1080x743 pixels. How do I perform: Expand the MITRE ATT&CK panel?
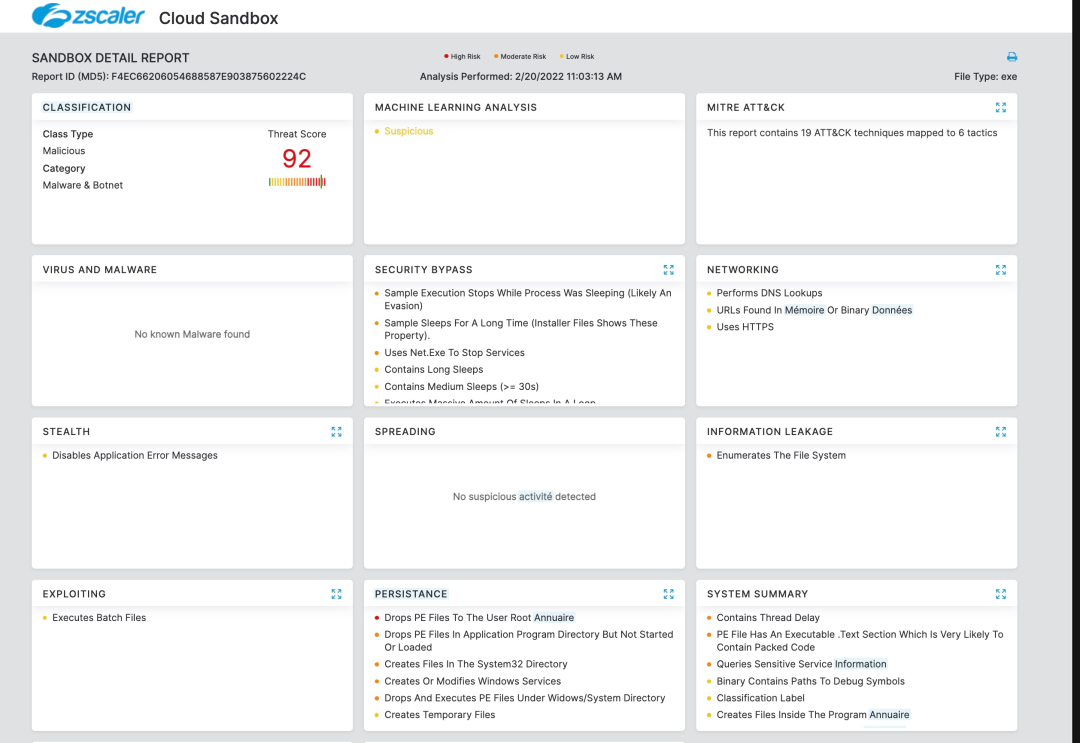click(x=1000, y=107)
